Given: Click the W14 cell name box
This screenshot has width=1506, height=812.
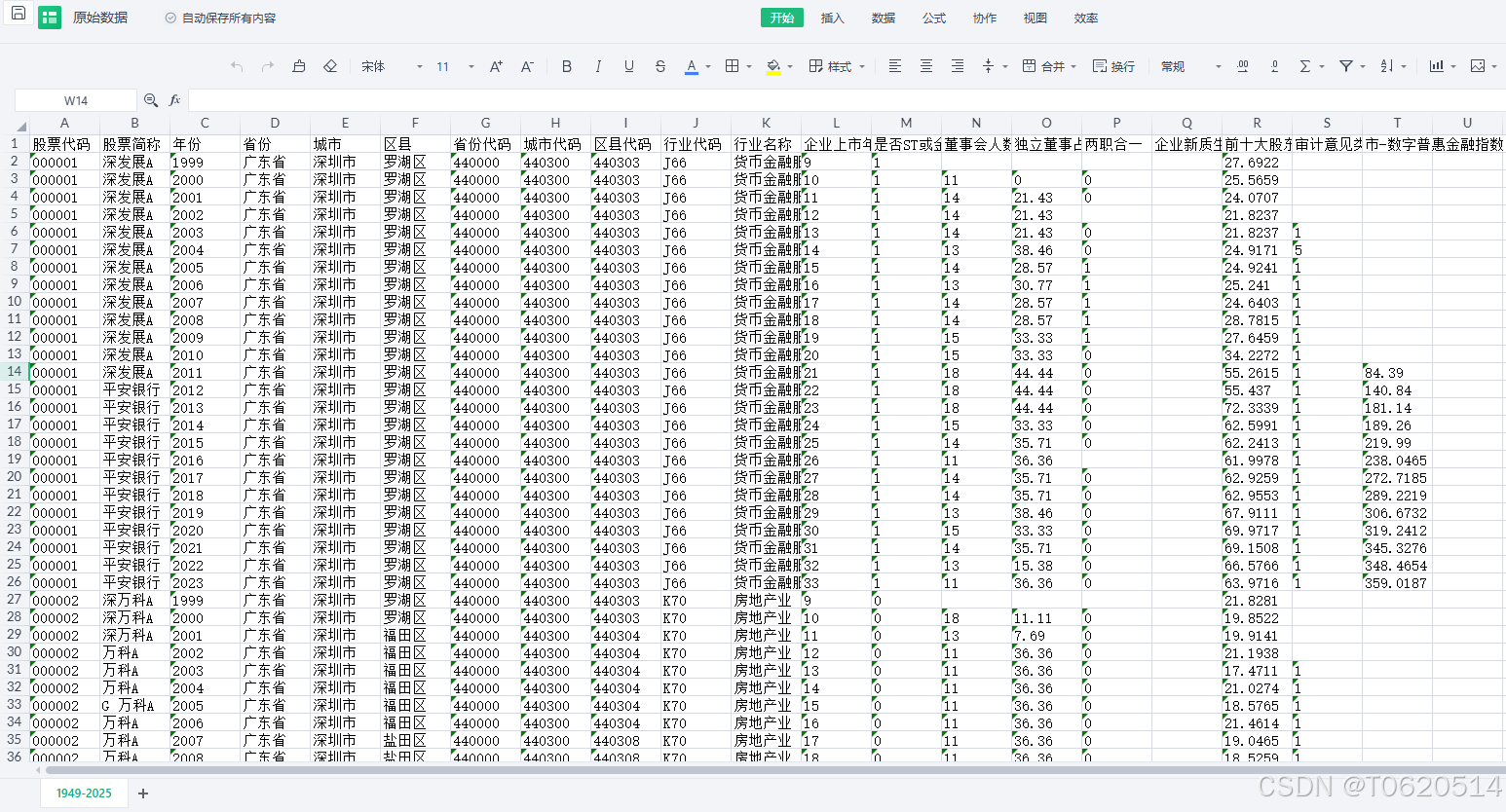Looking at the screenshot, I should tap(76, 100).
